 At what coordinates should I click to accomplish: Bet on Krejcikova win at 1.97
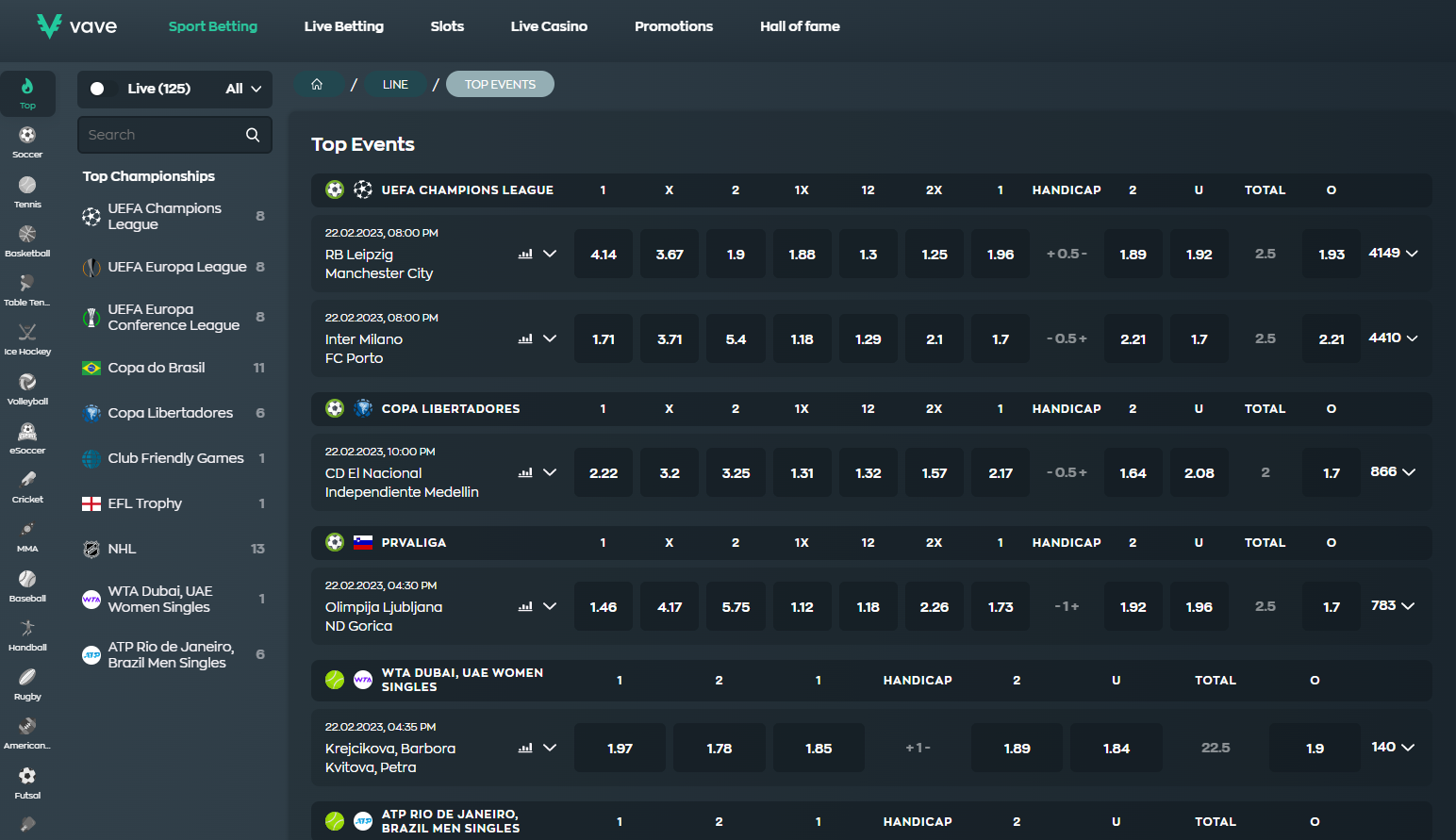[620, 749]
